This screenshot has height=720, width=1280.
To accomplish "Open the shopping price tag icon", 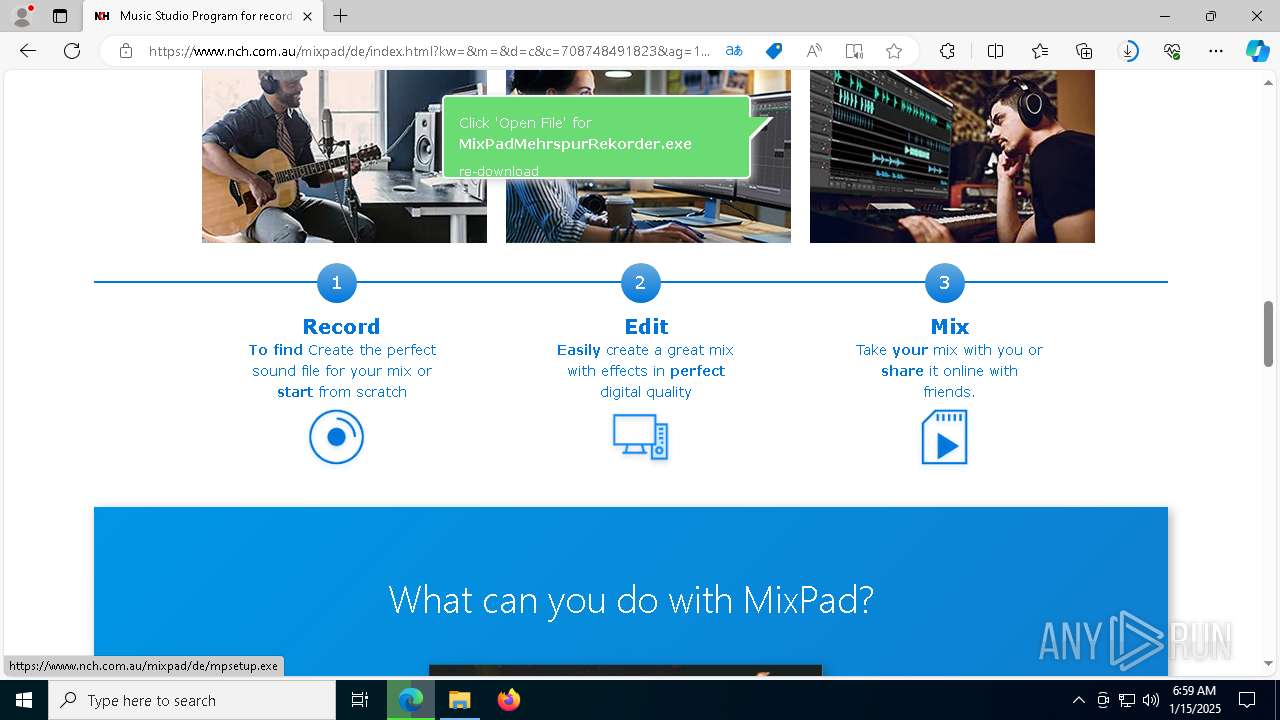I will (x=774, y=51).
